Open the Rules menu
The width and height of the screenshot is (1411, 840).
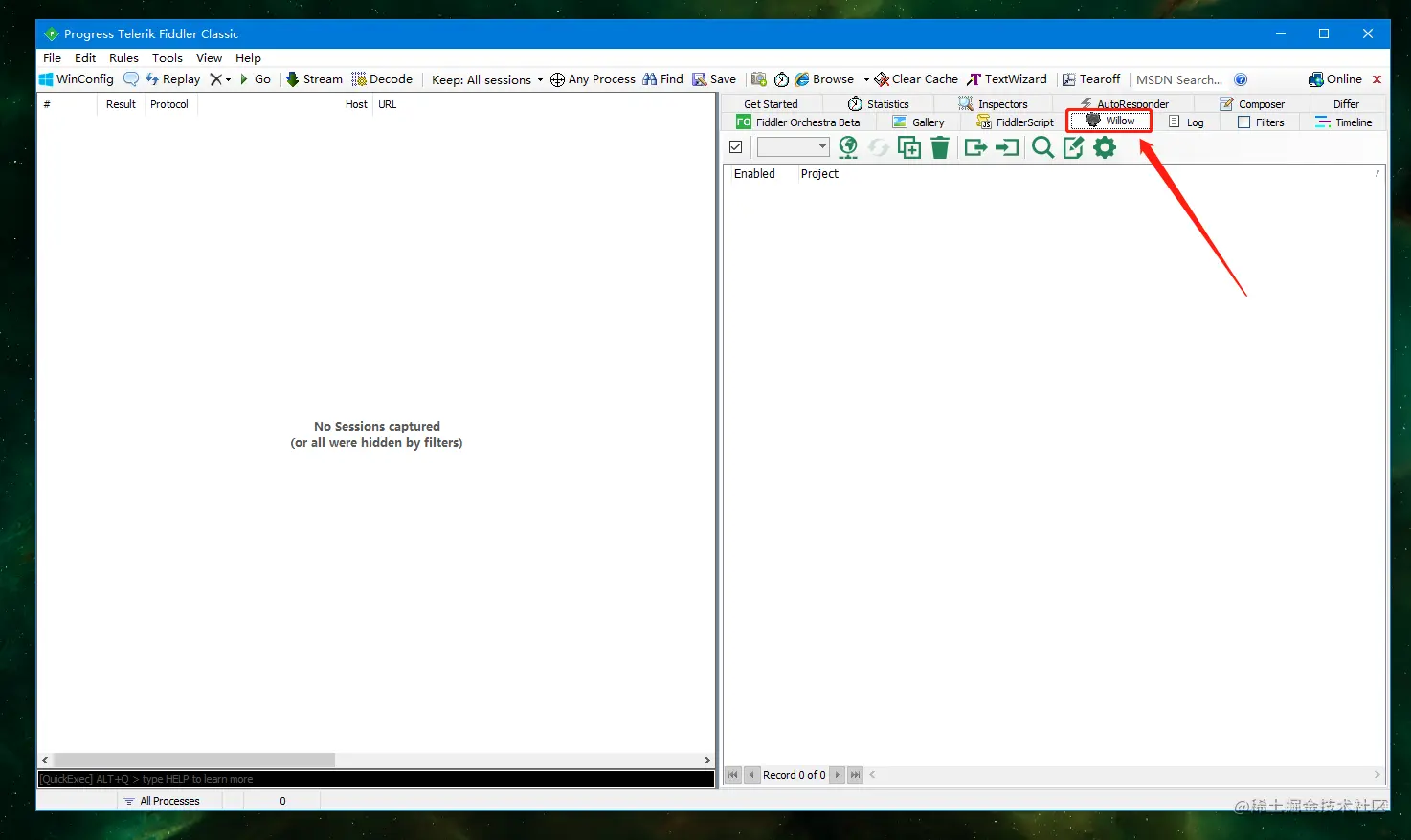(123, 57)
